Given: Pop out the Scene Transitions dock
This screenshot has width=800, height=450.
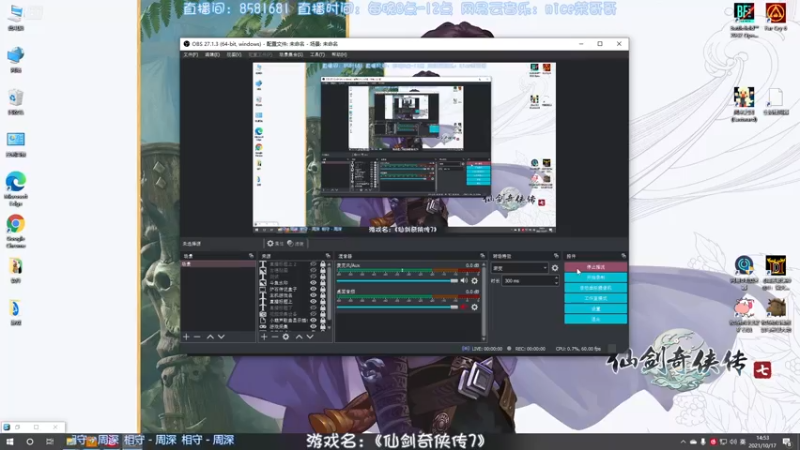Looking at the screenshot, I should (556, 256).
